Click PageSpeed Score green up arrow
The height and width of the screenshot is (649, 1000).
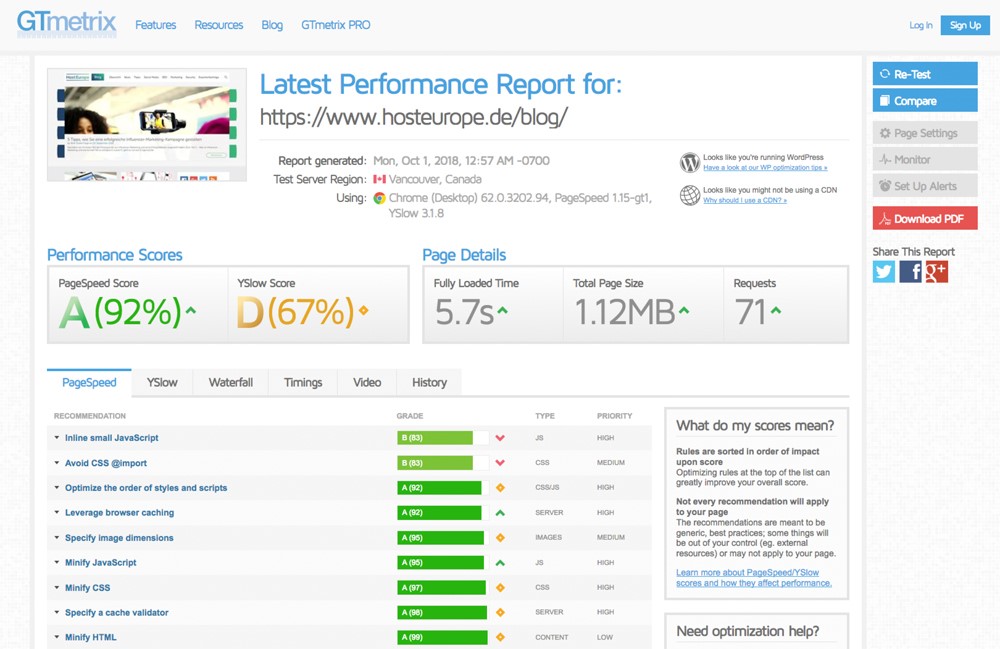click(191, 311)
